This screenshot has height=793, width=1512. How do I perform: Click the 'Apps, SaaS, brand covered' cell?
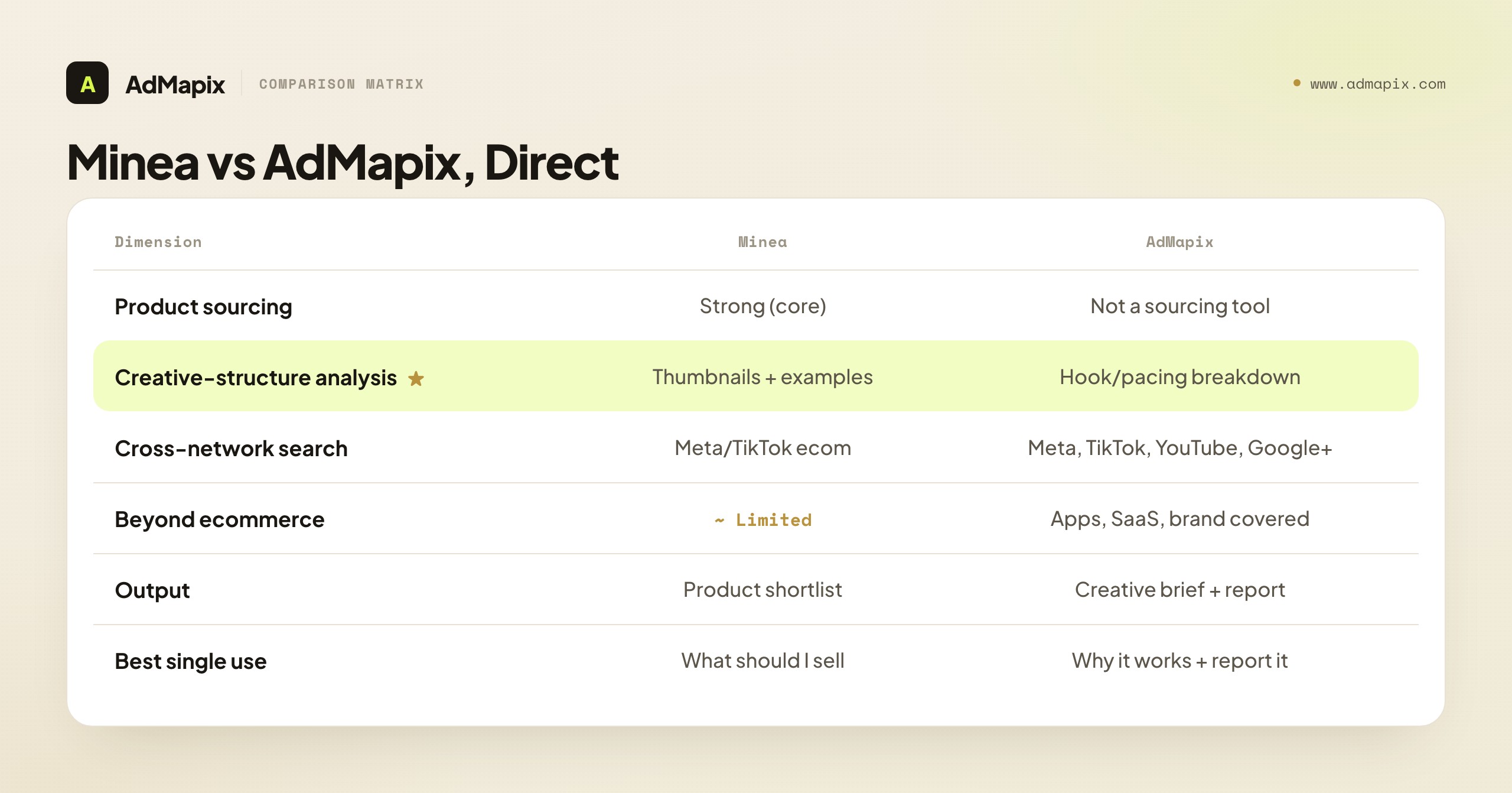click(x=1179, y=519)
